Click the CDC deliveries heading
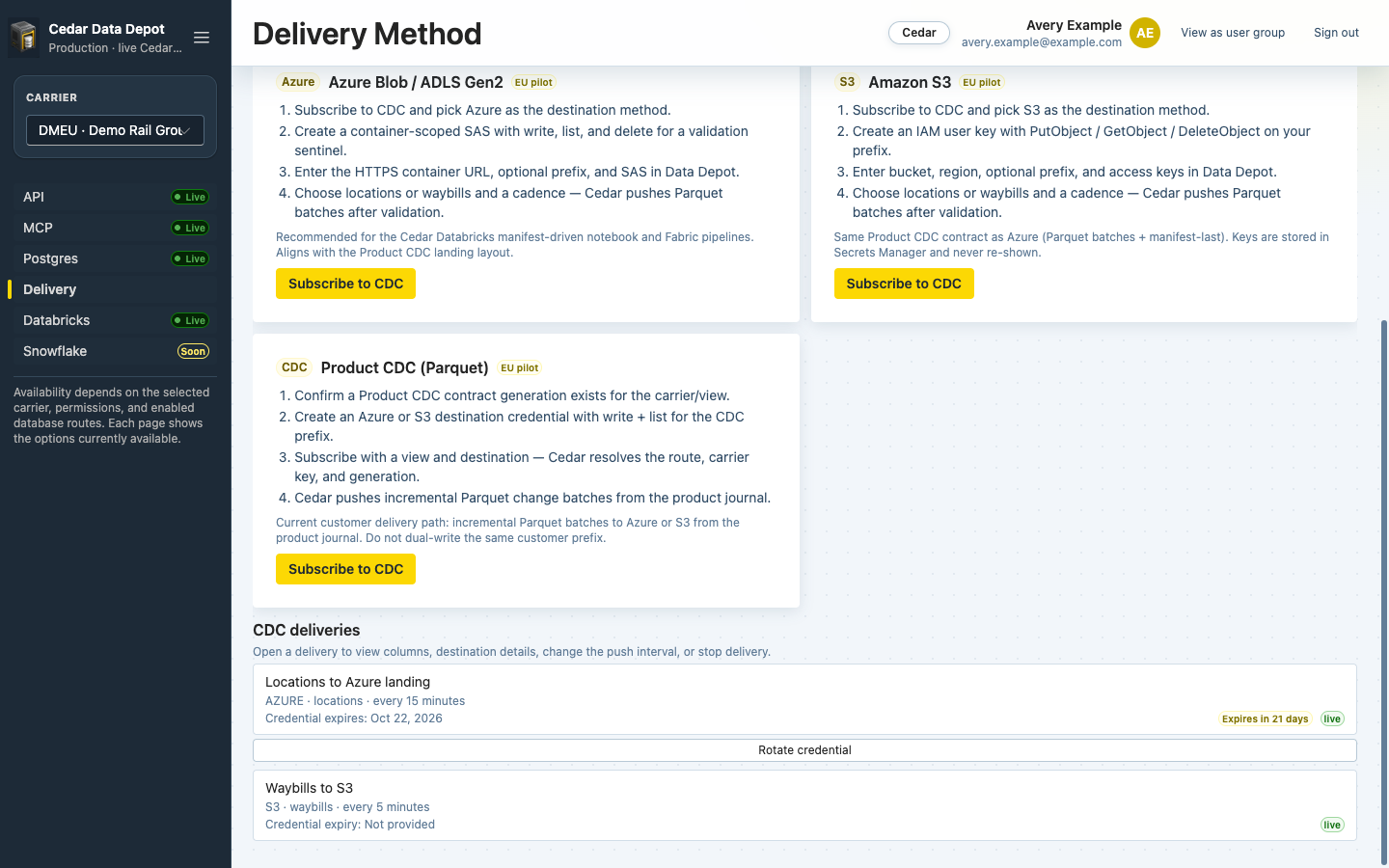The image size is (1389, 868). pyautogui.click(x=306, y=630)
